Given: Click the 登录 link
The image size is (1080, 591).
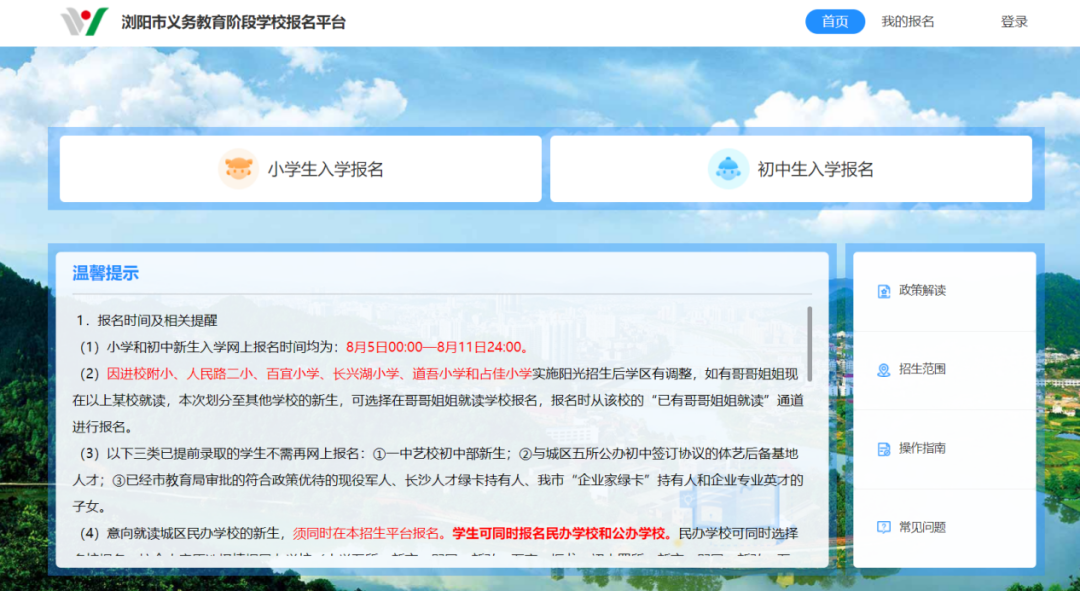Looking at the screenshot, I should pyautogui.click(x=1014, y=21).
